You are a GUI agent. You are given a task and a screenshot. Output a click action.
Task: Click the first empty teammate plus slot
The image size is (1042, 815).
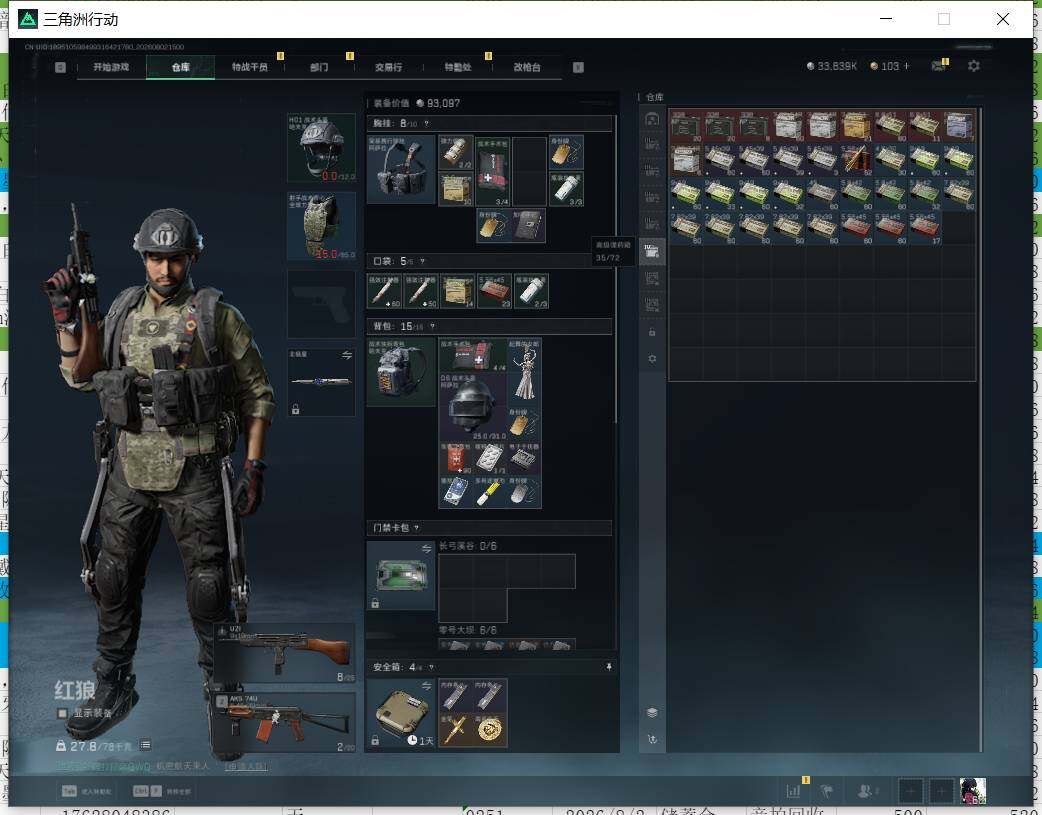[x=910, y=791]
